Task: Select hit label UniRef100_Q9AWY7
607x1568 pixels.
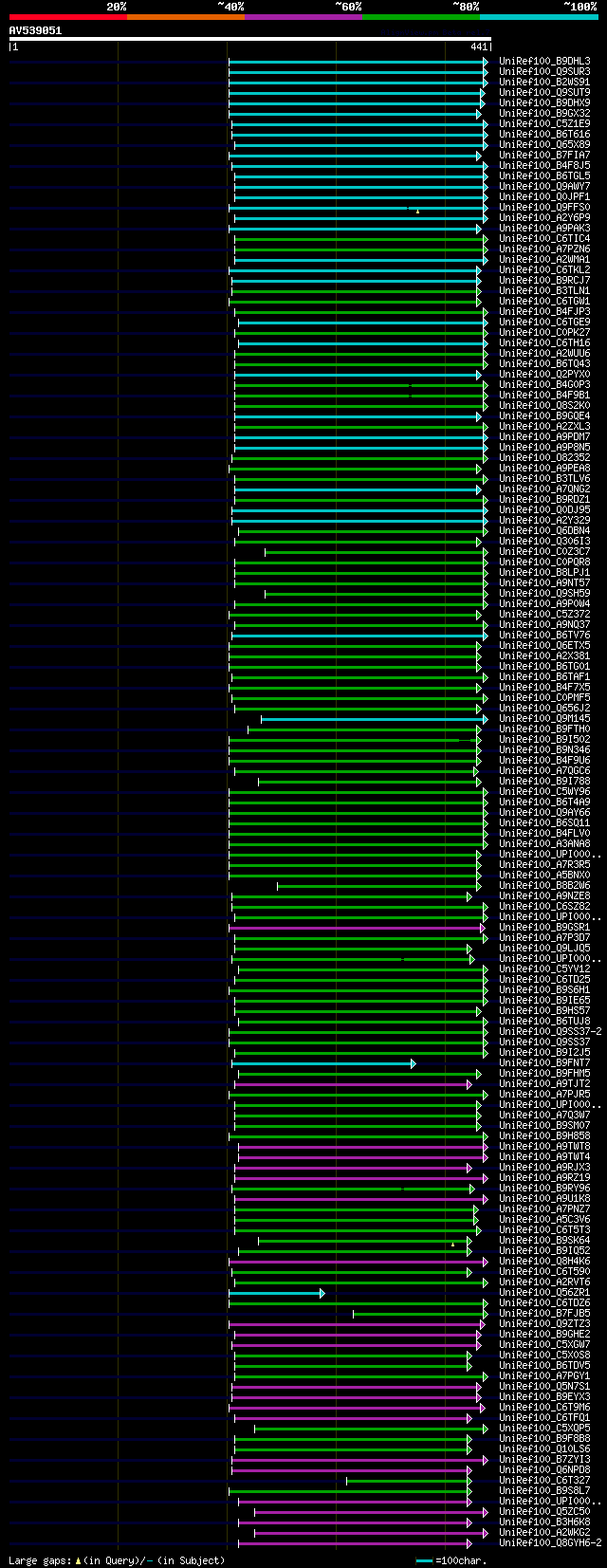Action: click(x=544, y=187)
